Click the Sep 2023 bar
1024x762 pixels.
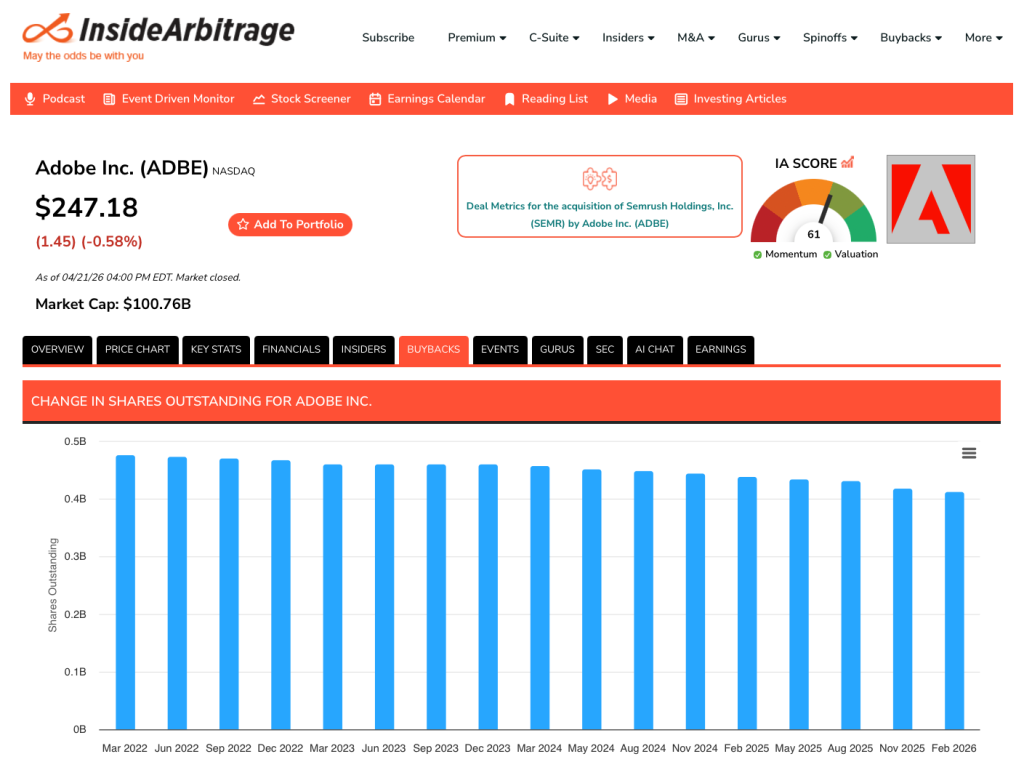point(436,597)
